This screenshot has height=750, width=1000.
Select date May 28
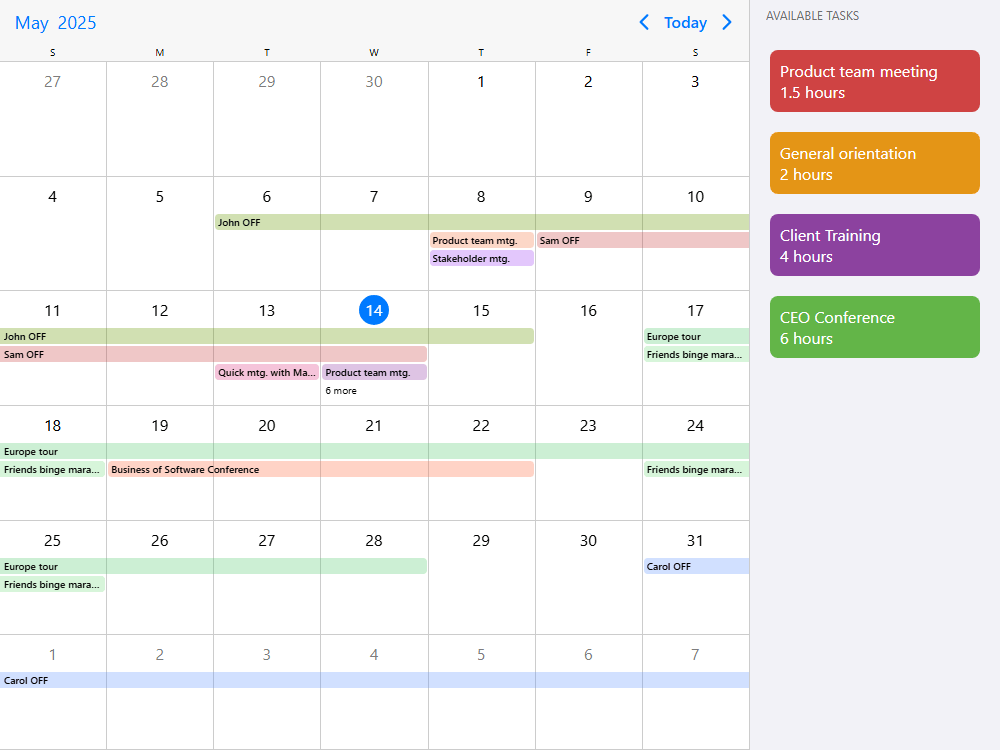[x=374, y=541]
